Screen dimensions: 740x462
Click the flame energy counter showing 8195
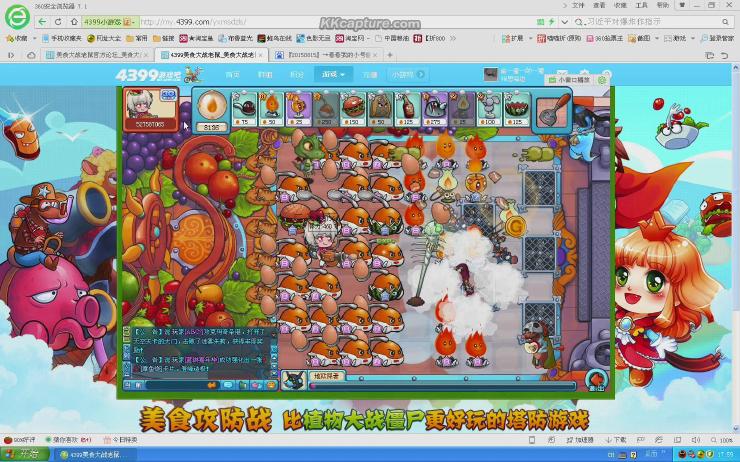(x=210, y=110)
